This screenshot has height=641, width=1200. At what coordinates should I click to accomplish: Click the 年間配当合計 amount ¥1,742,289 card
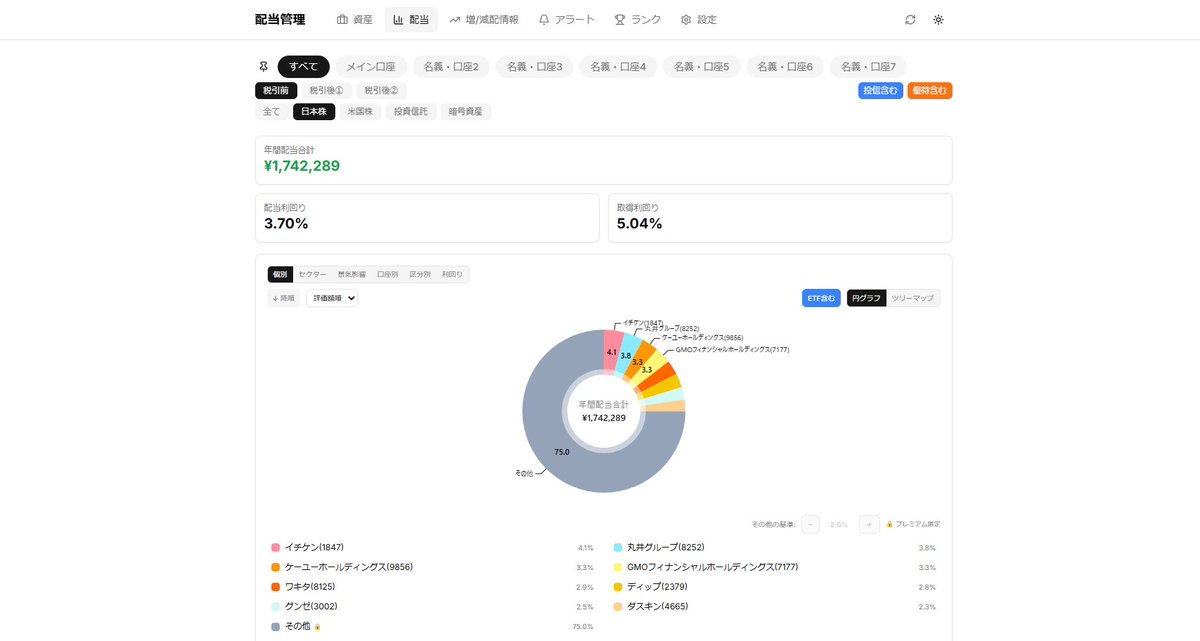604,160
